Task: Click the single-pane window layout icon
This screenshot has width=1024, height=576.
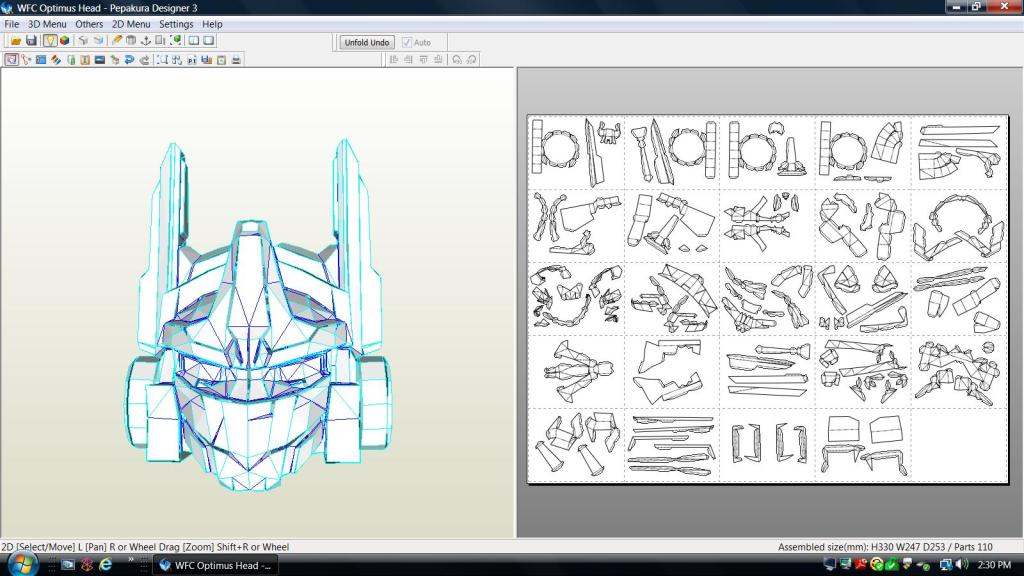Action: pyautogui.click(x=209, y=40)
